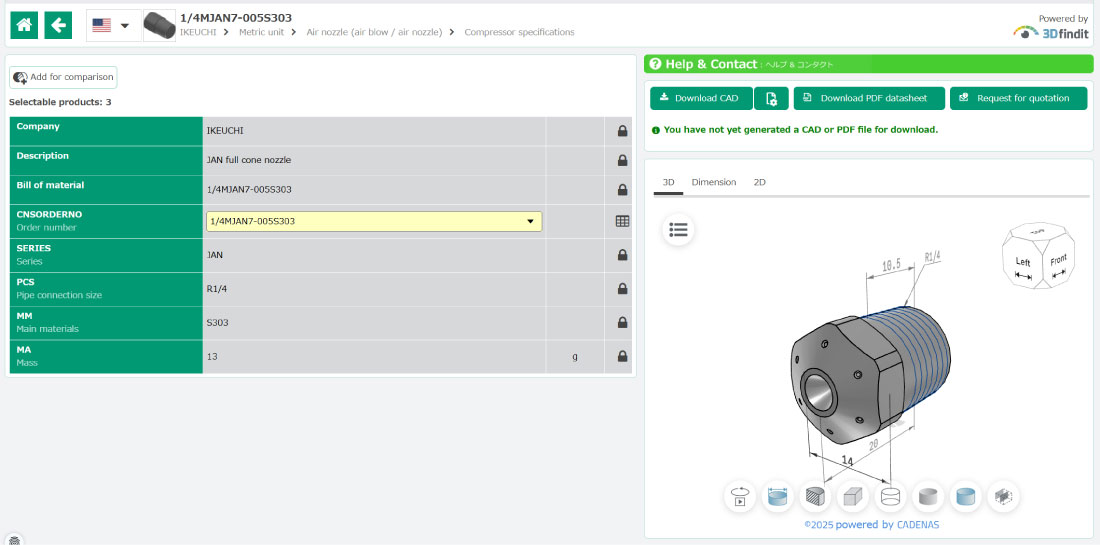Select the gray box view icon

853,497
